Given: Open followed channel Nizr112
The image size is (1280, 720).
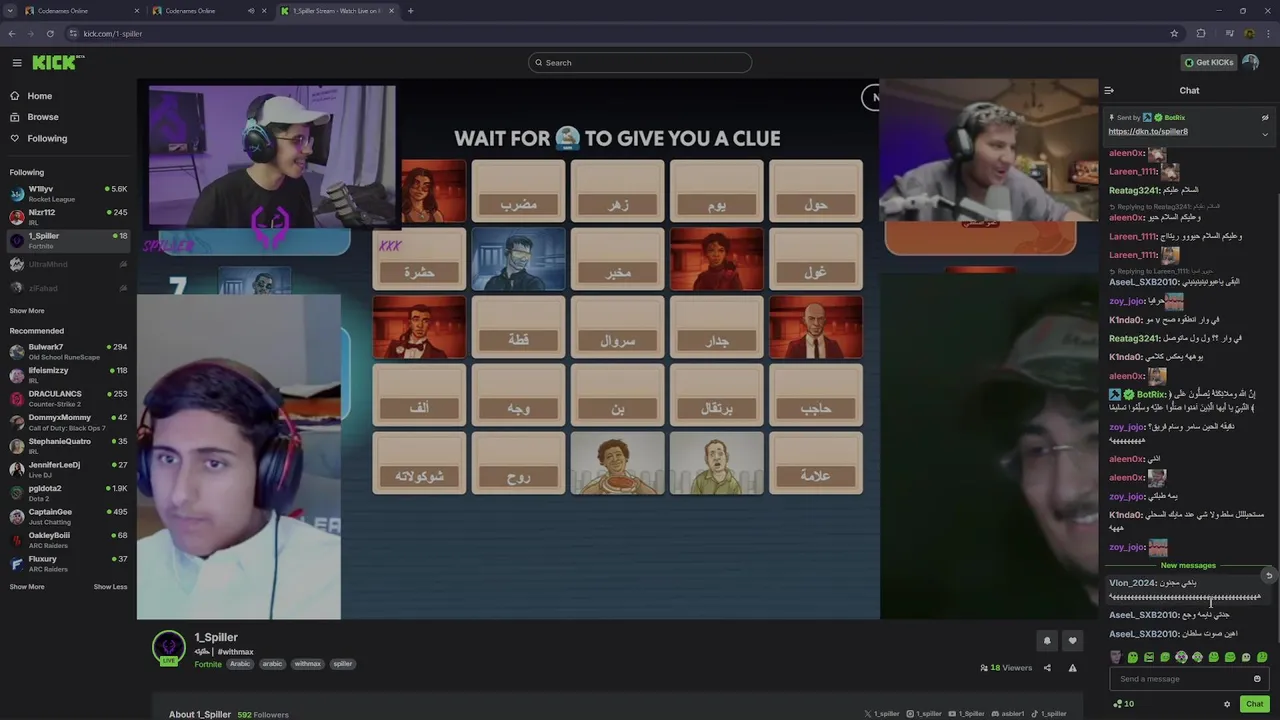Looking at the screenshot, I should [68, 216].
